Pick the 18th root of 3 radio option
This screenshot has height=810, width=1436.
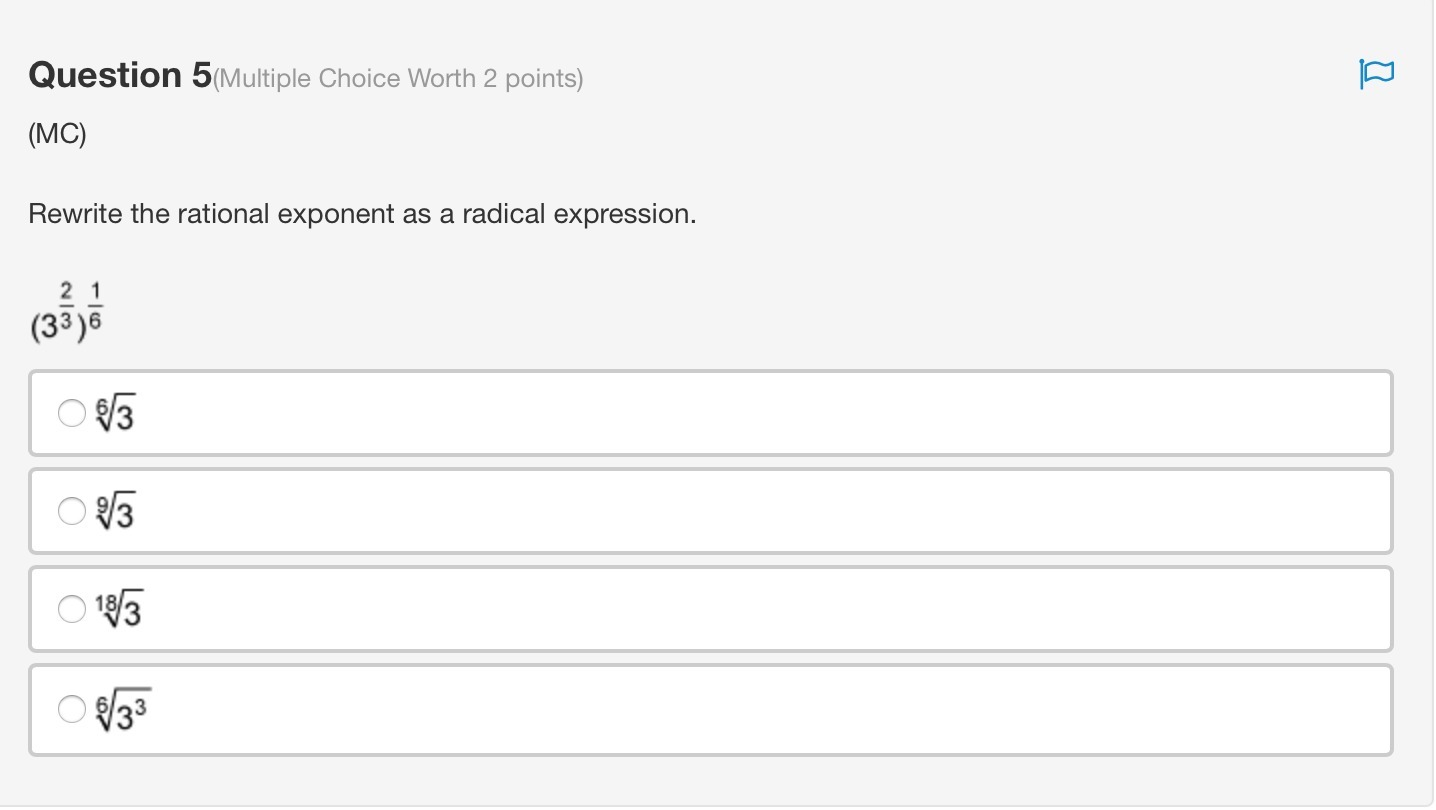point(72,608)
